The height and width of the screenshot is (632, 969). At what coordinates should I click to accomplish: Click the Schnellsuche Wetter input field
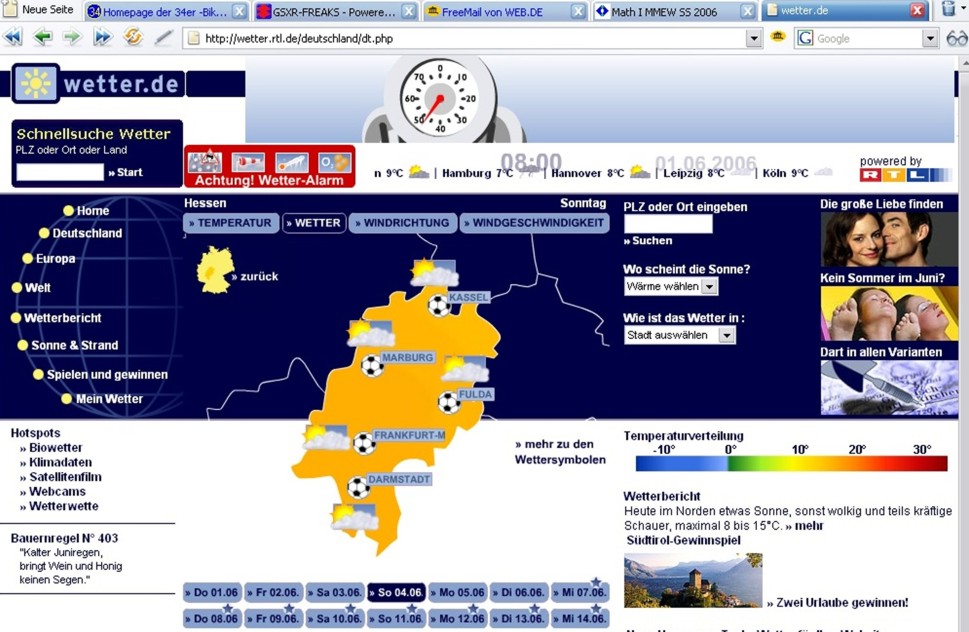(x=60, y=172)
